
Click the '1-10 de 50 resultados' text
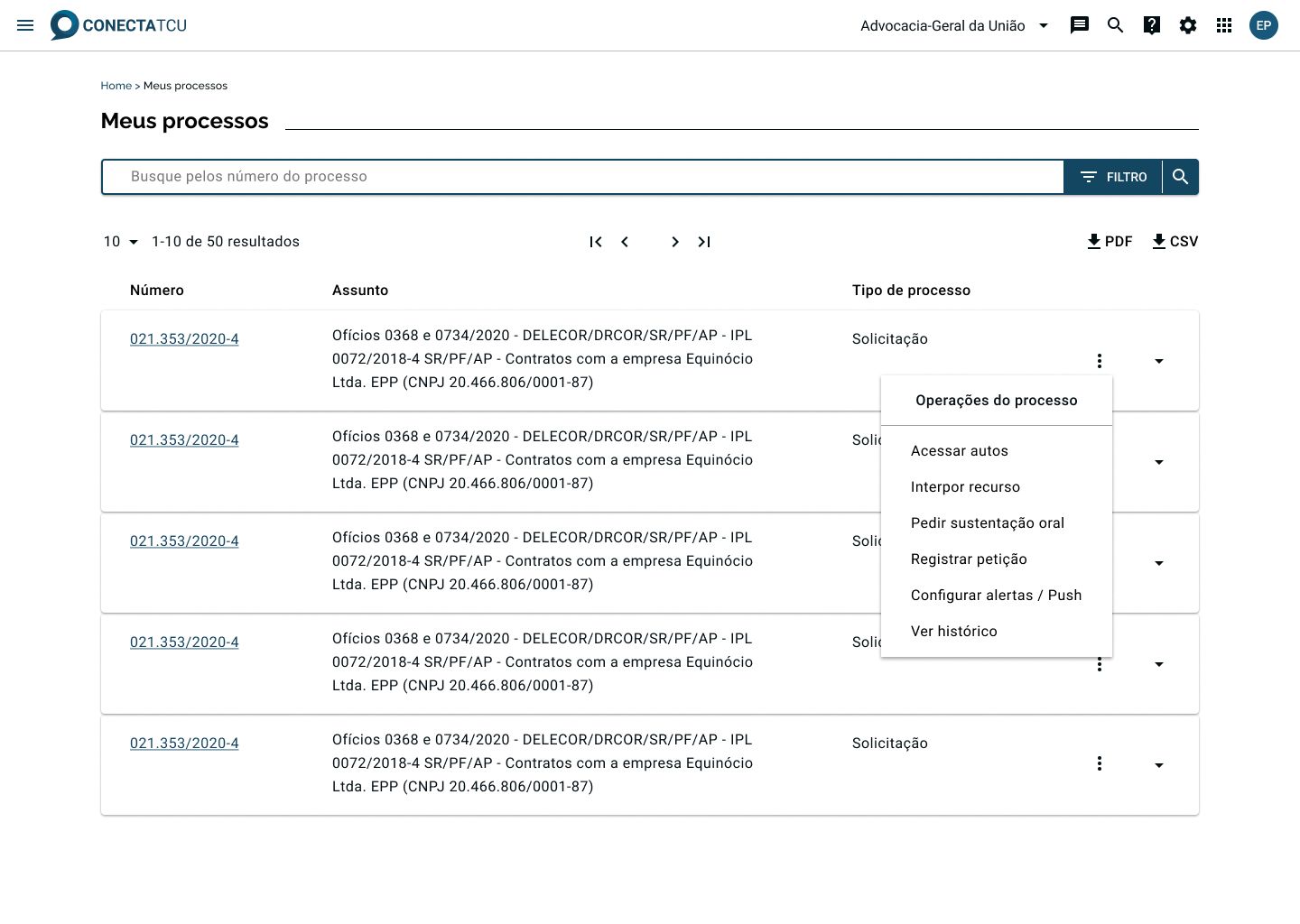tap(226, 242)
